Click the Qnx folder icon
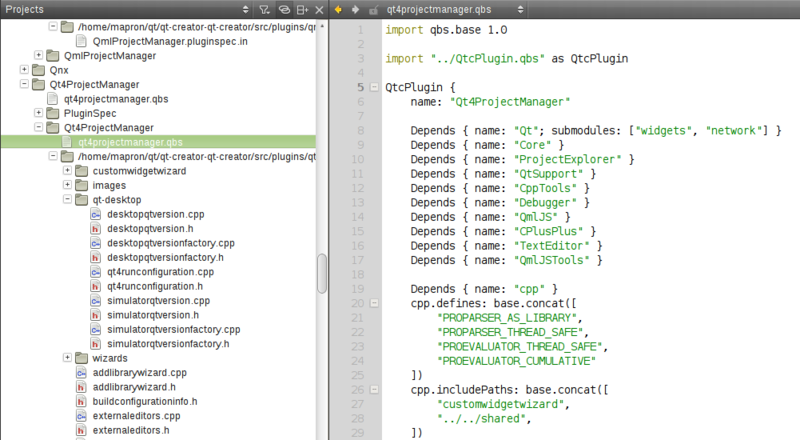800x440 pixels. 39,69
